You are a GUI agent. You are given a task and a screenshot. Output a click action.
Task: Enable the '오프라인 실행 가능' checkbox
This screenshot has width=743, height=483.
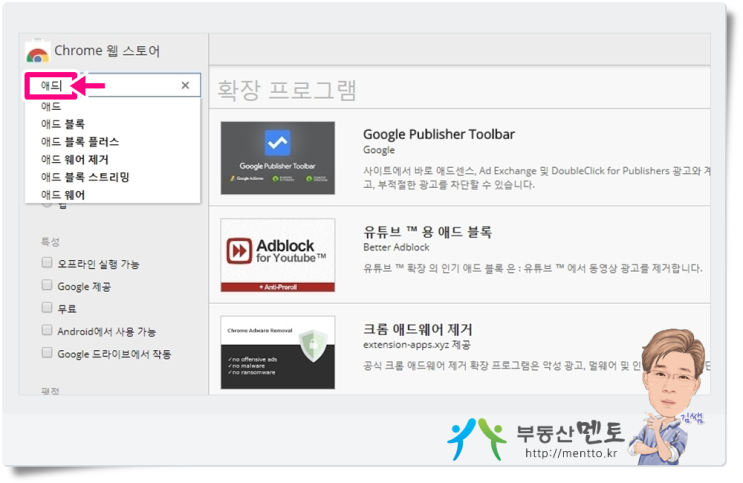47,263
